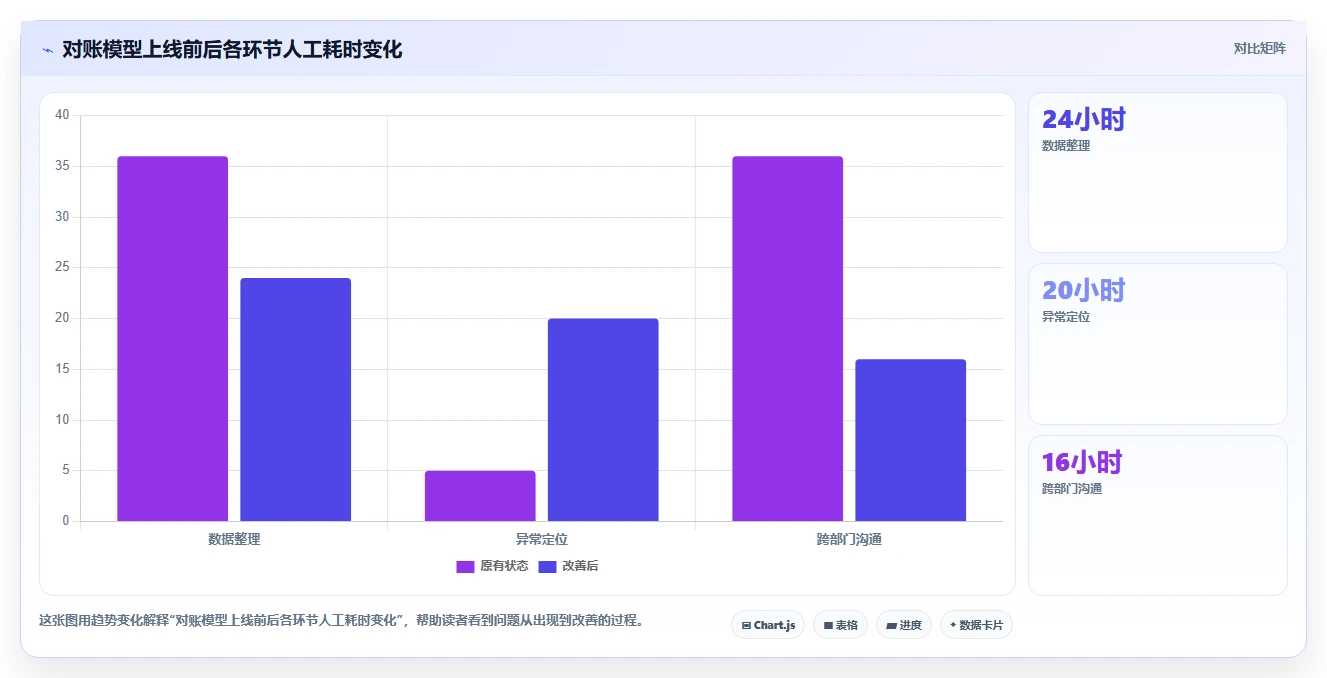This screenshot has width=1327, height=678.
Task: Click the lightning icon beside the chart title
Action: (47, 49)
